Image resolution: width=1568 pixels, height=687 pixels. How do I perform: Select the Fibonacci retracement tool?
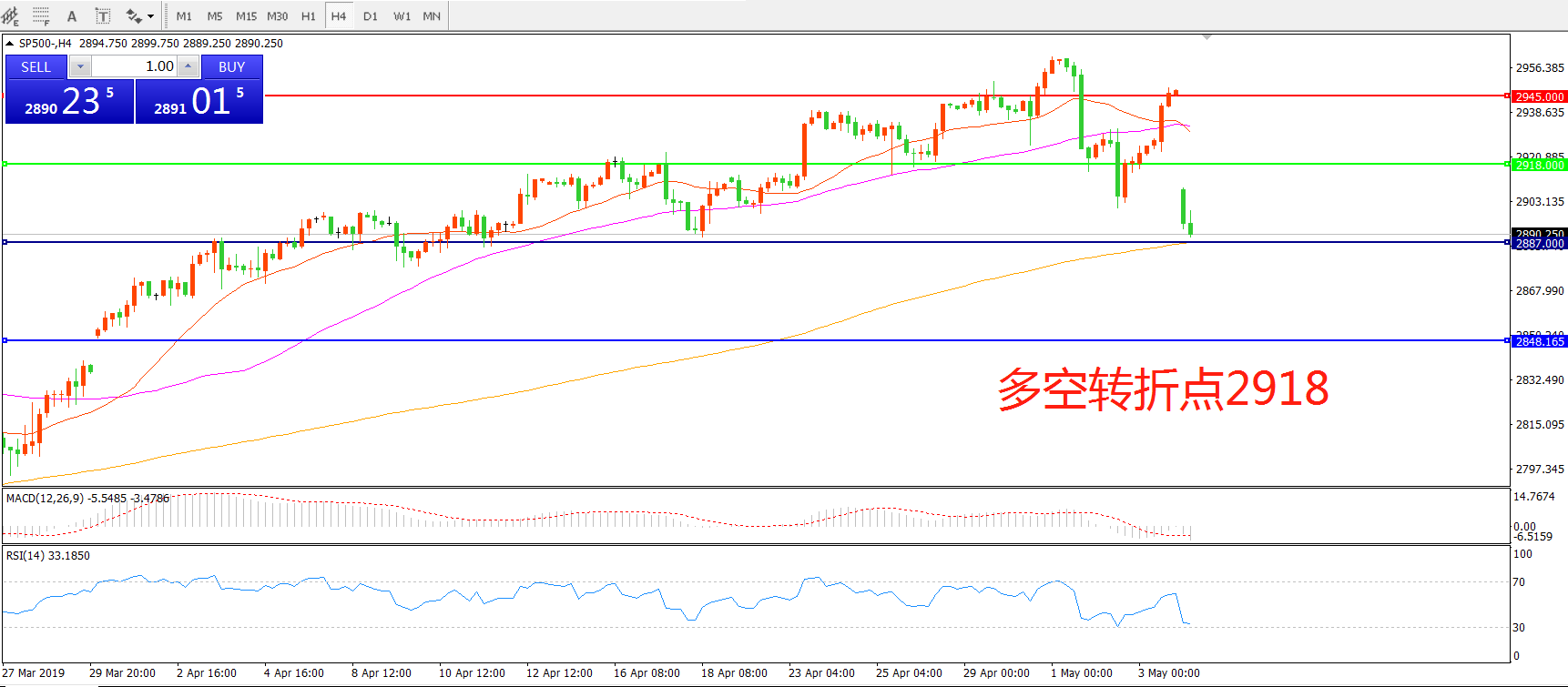[41, 16]
